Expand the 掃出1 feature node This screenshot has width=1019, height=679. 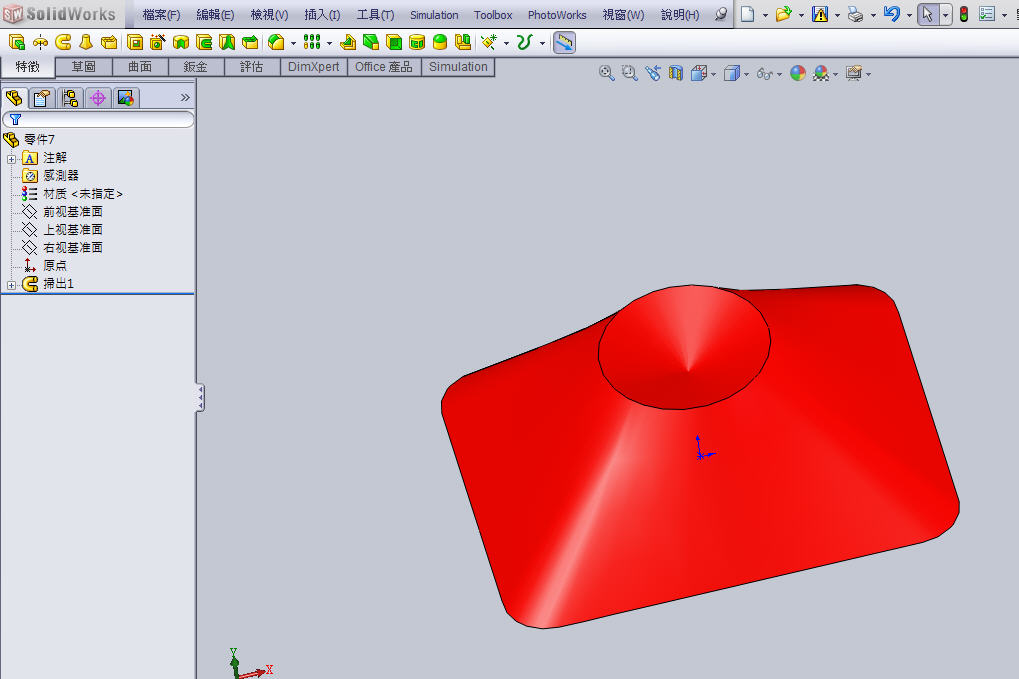pyautogui.click(x=11, y=285)
